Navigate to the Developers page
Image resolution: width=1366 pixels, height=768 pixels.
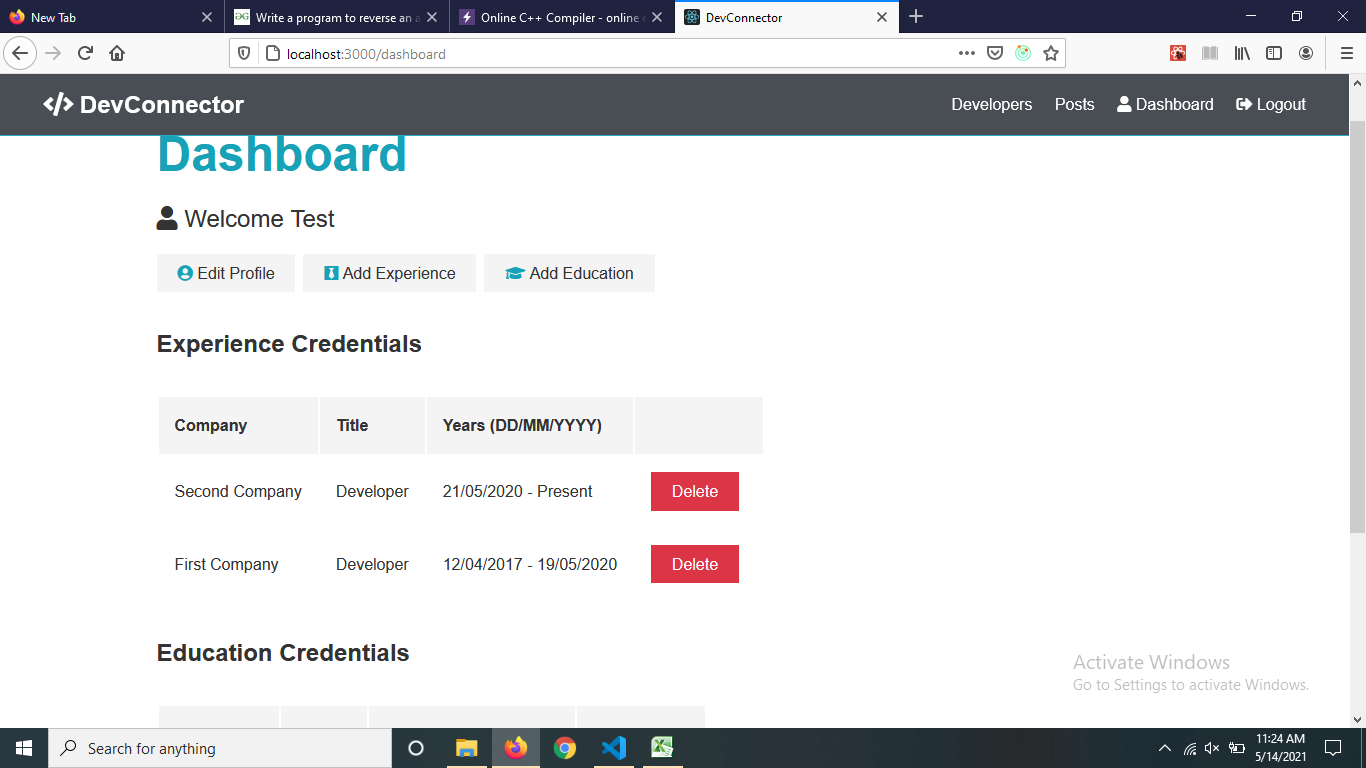[991, 103]
